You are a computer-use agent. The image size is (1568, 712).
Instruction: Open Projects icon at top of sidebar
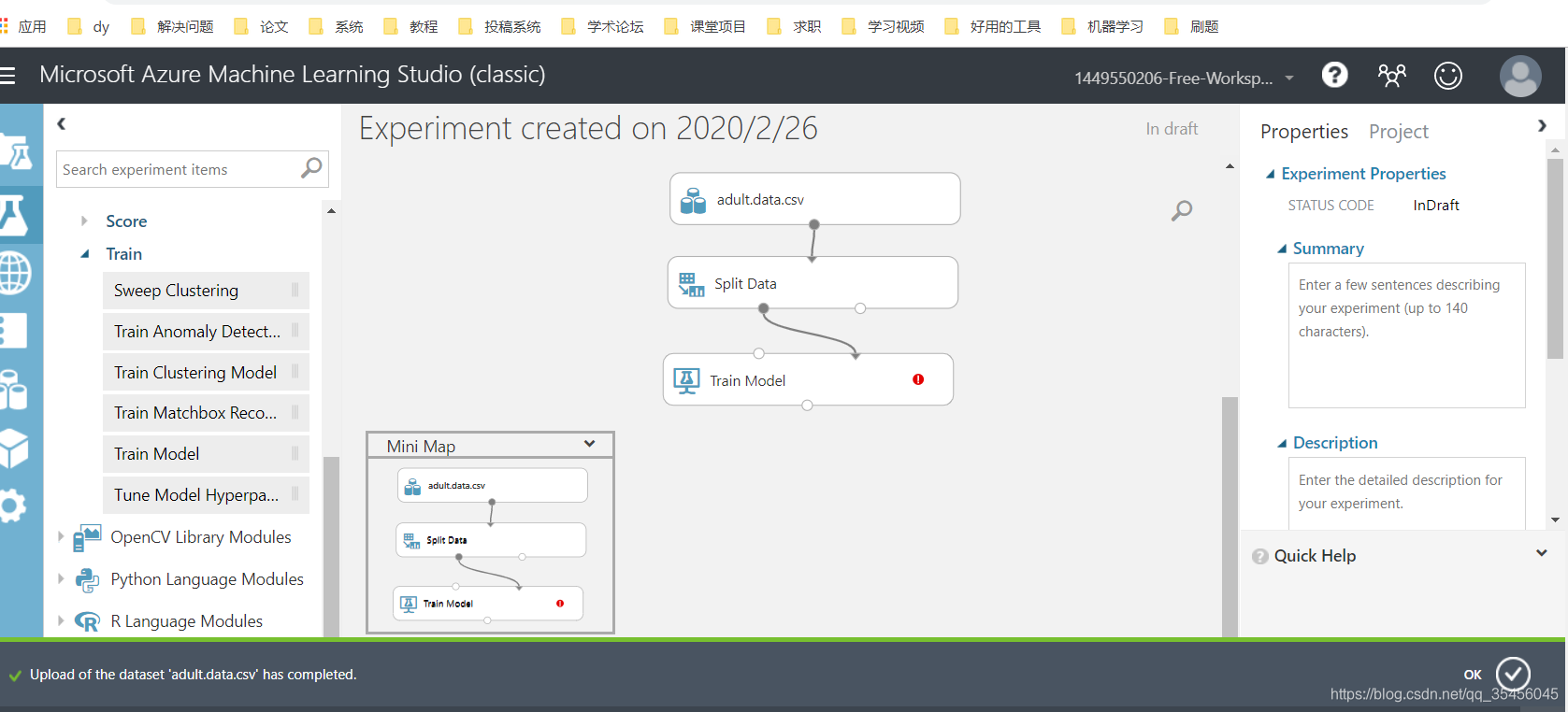[16, 153]
